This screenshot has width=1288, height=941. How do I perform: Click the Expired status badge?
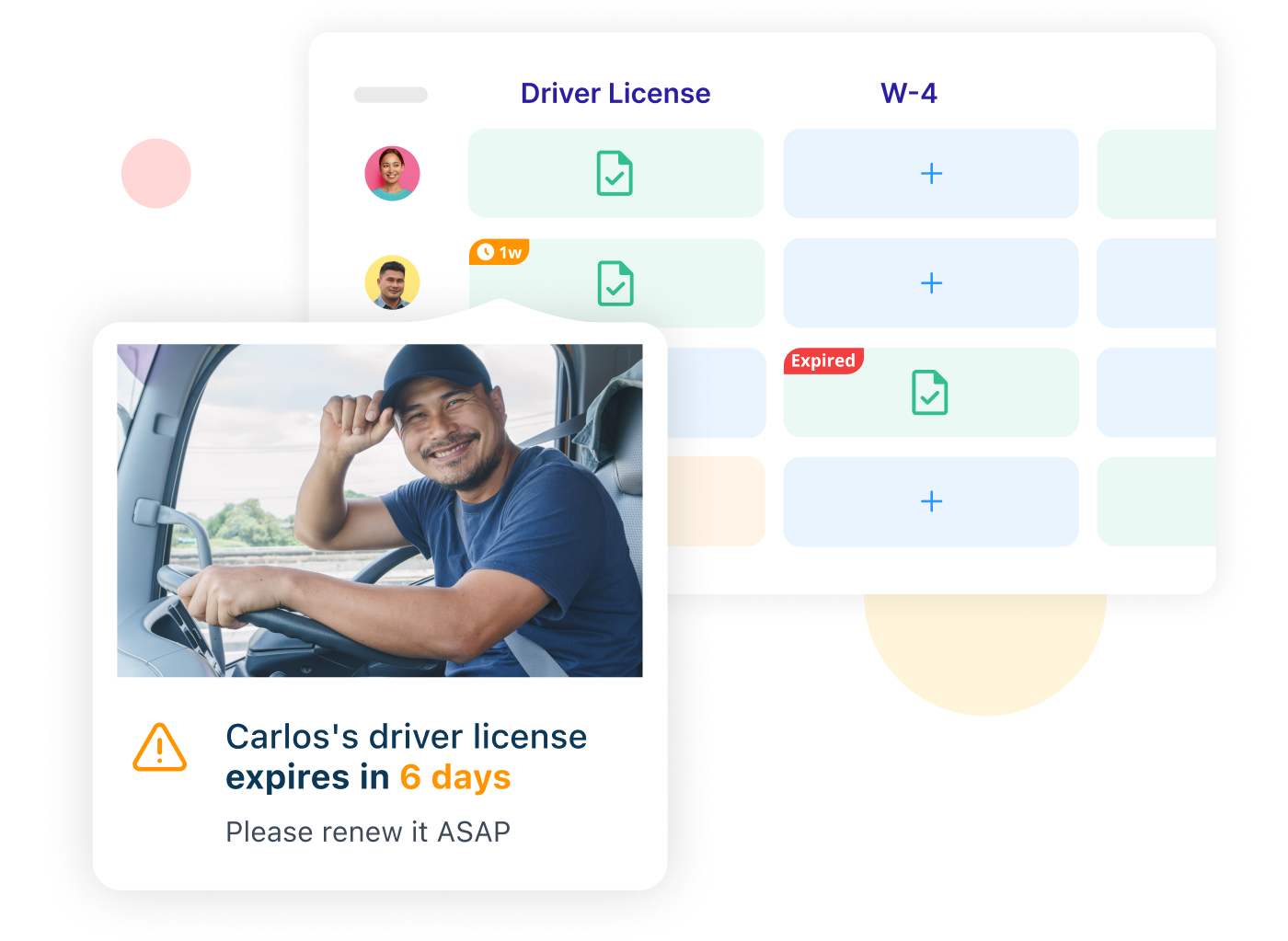823,361
